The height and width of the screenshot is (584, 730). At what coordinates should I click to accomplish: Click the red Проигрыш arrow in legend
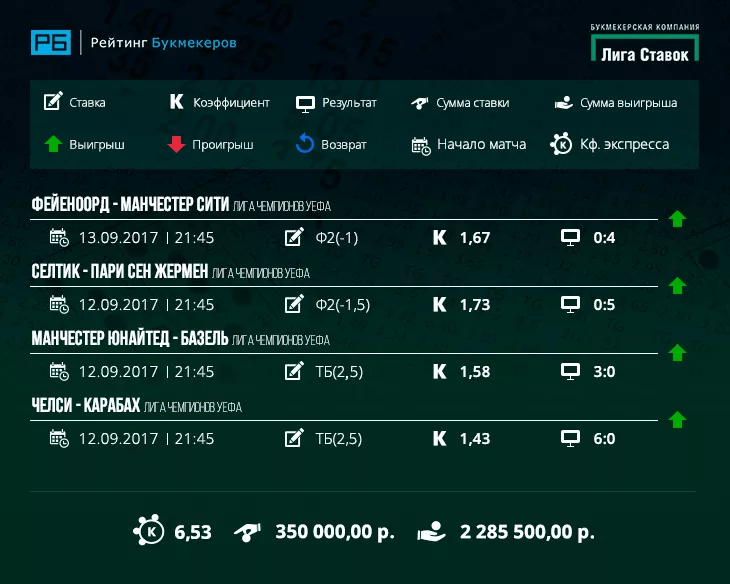click(x=176, y=144)
